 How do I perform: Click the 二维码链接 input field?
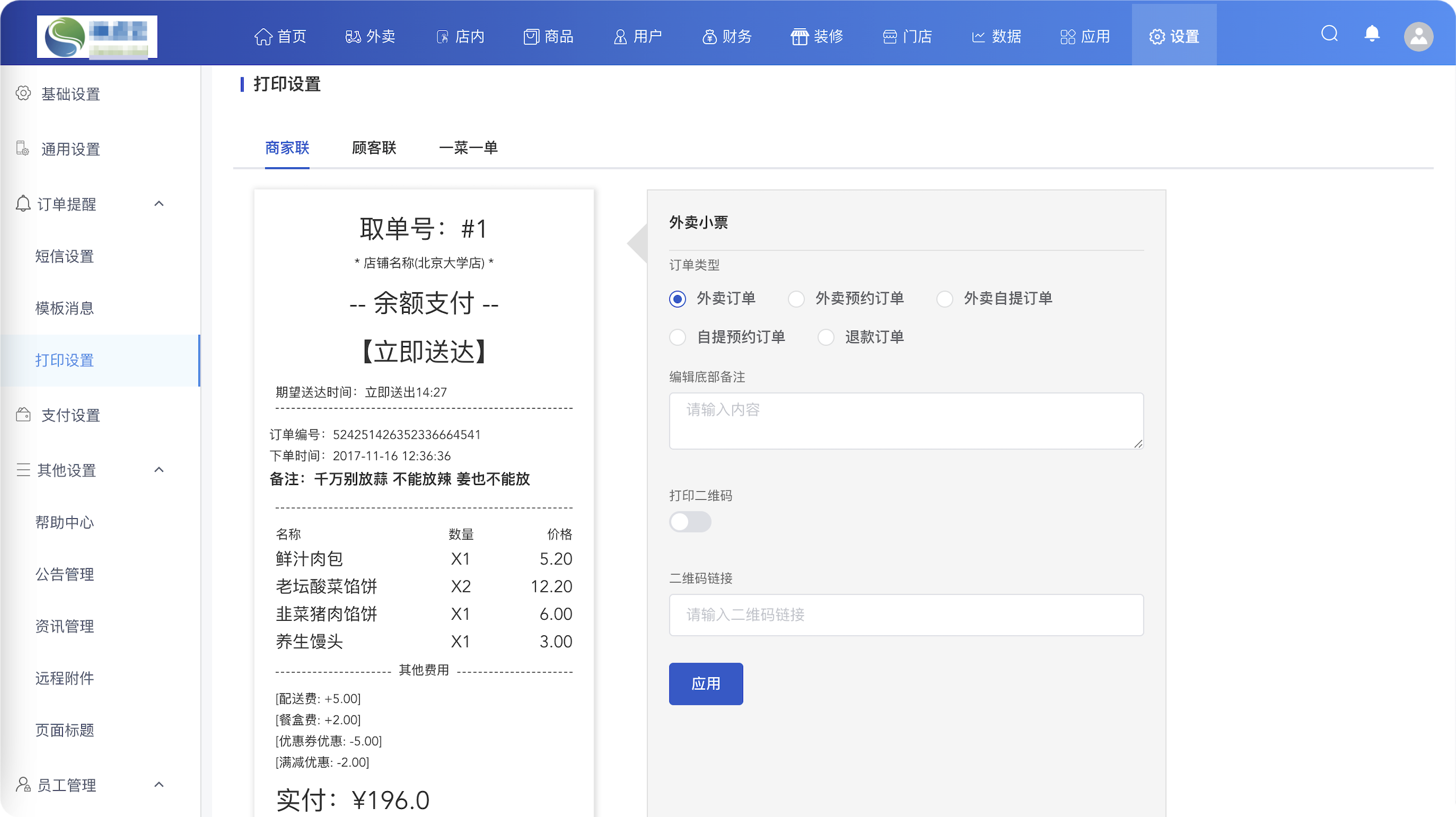pos(905,615)
